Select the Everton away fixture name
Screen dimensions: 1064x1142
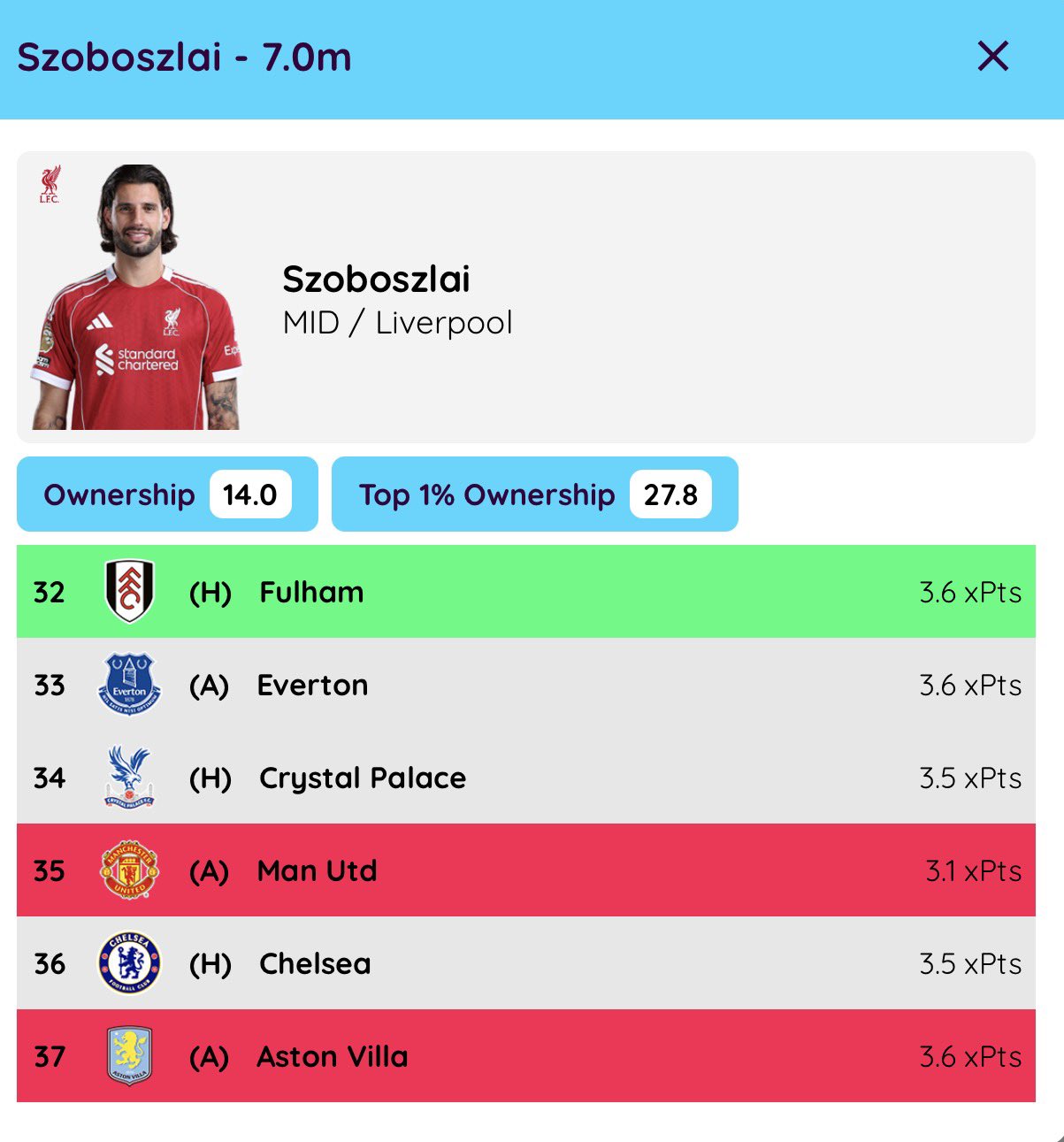click(312, 686)
